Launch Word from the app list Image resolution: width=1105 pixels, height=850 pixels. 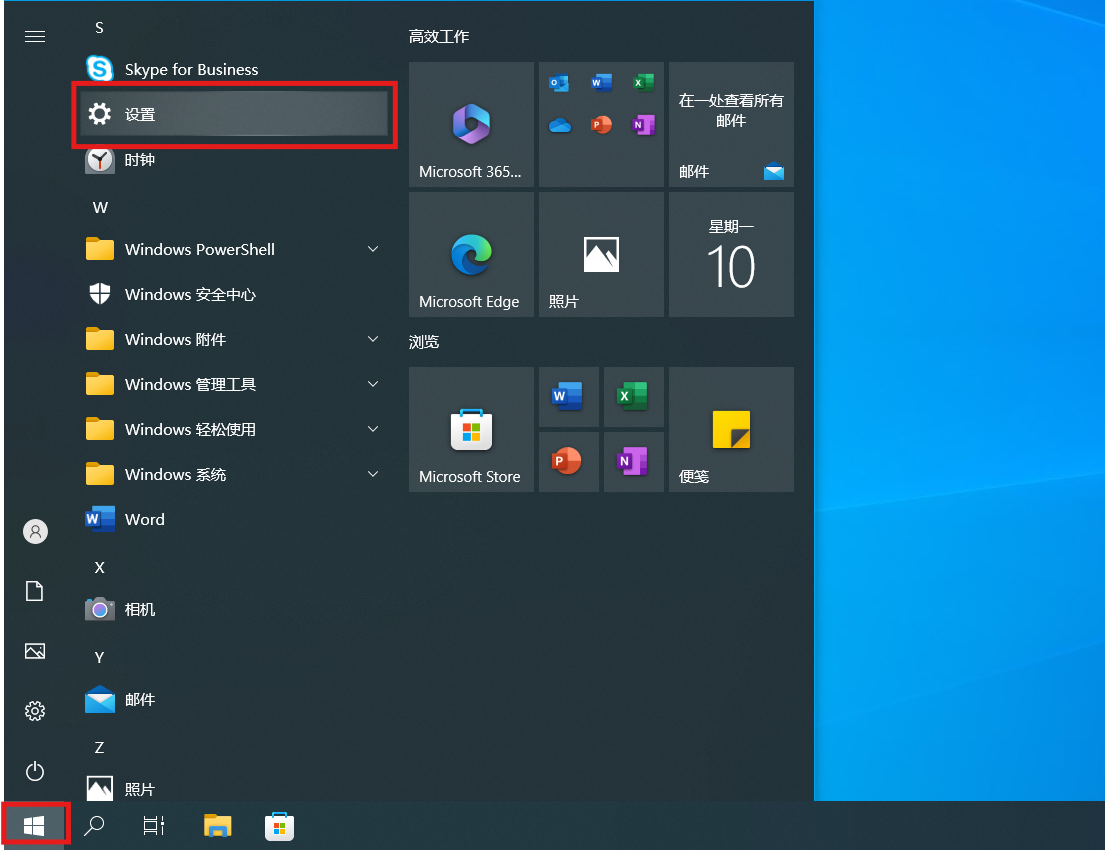(233, 519)
